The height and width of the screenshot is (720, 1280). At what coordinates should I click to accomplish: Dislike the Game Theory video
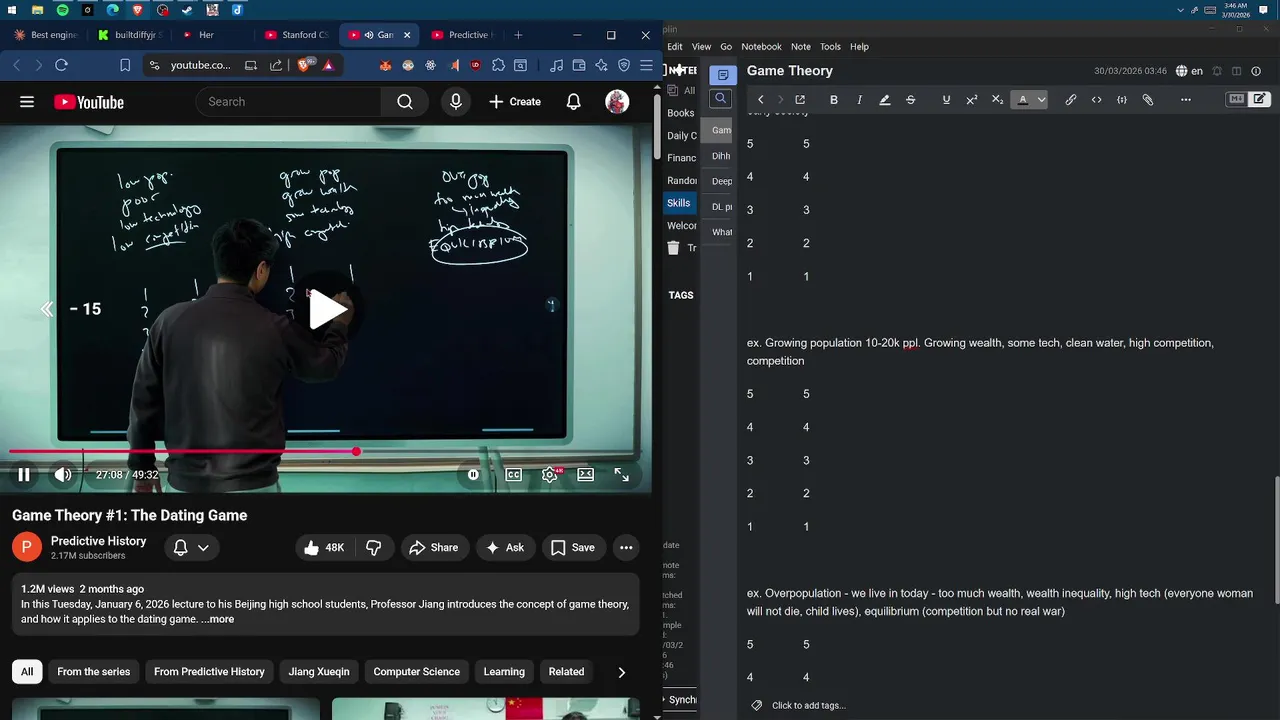pyautogui.click(x=374, y=548)
